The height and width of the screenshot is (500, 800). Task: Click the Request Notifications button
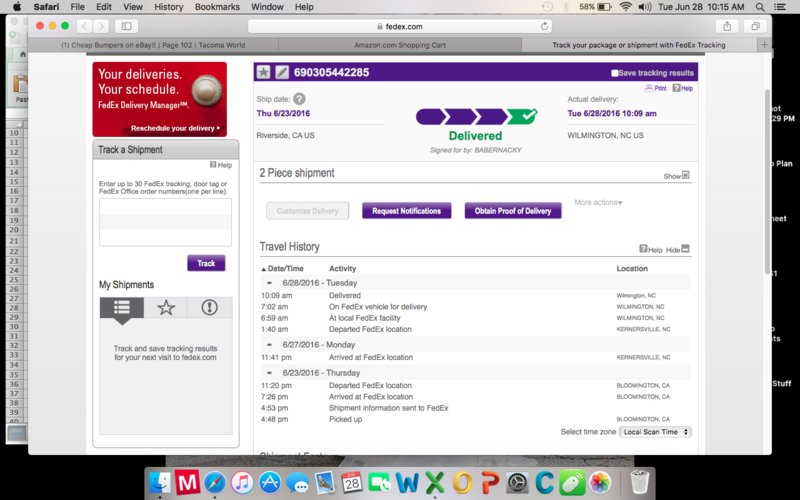[407, 211]
